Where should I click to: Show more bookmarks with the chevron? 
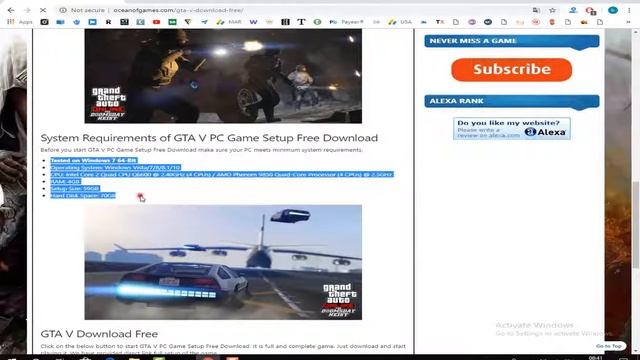[629, 22]
